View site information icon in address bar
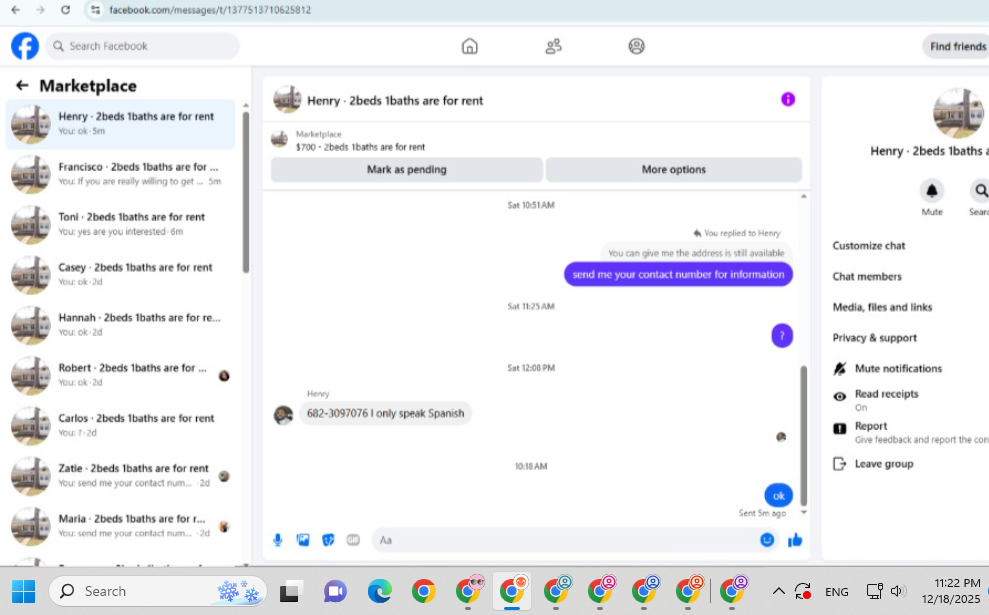989x615 pixels. point(95,10)
